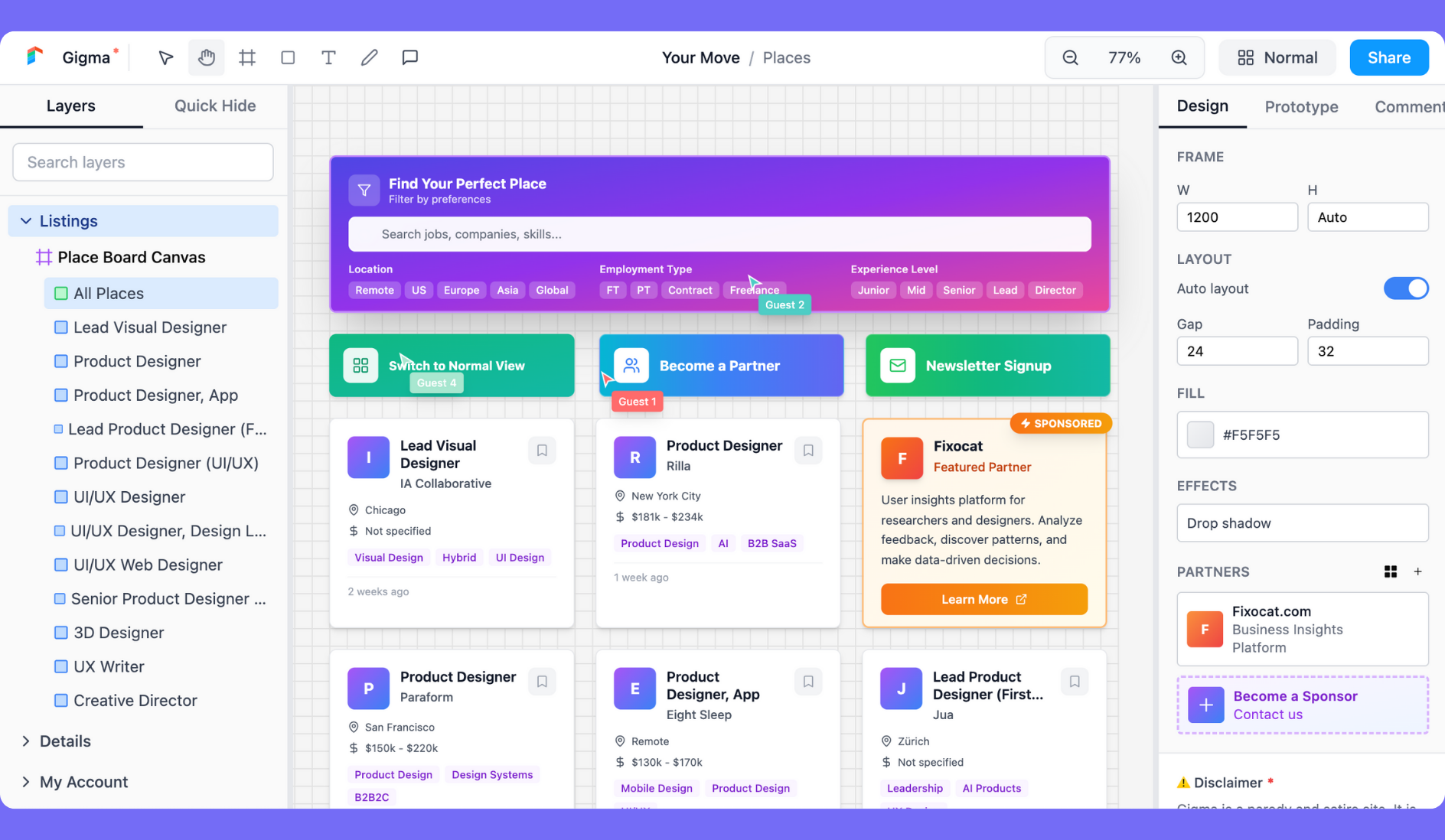Select the Pencil tool
The width and height of the screenshot is (1445, 840).
(369, 57)
